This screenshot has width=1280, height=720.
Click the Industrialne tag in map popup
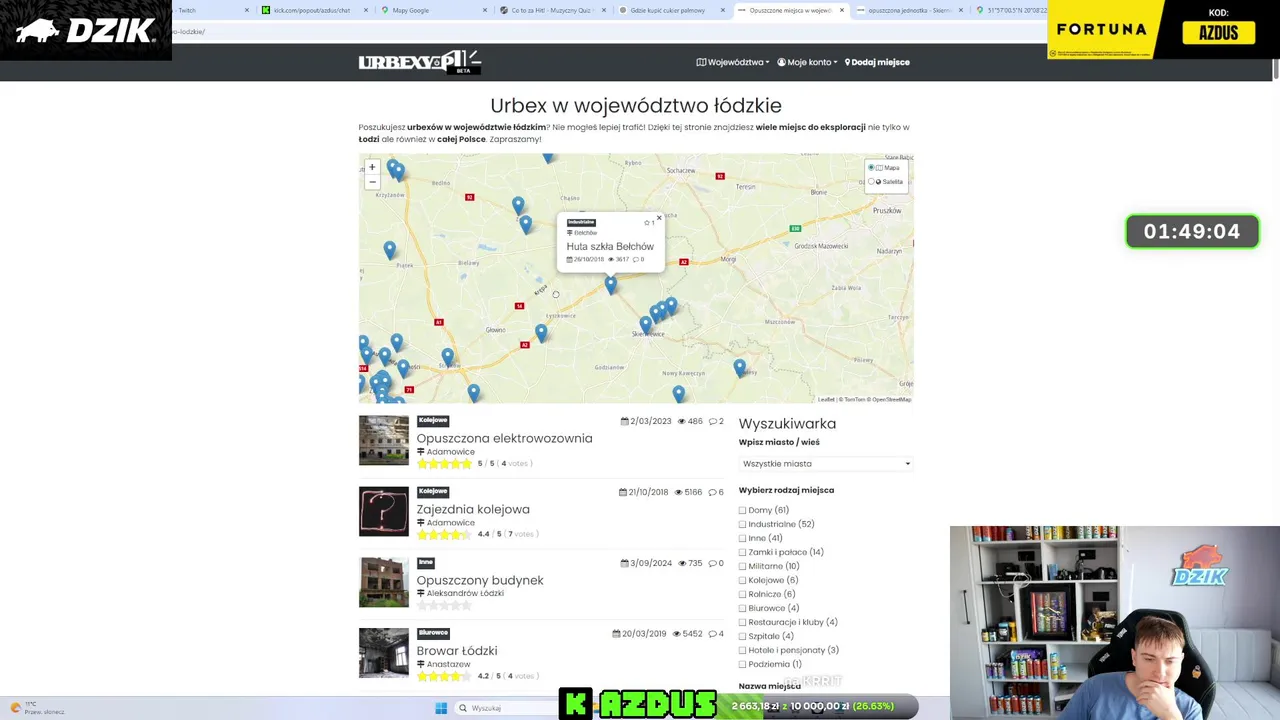pyautogui.click(x=581, y=222)
